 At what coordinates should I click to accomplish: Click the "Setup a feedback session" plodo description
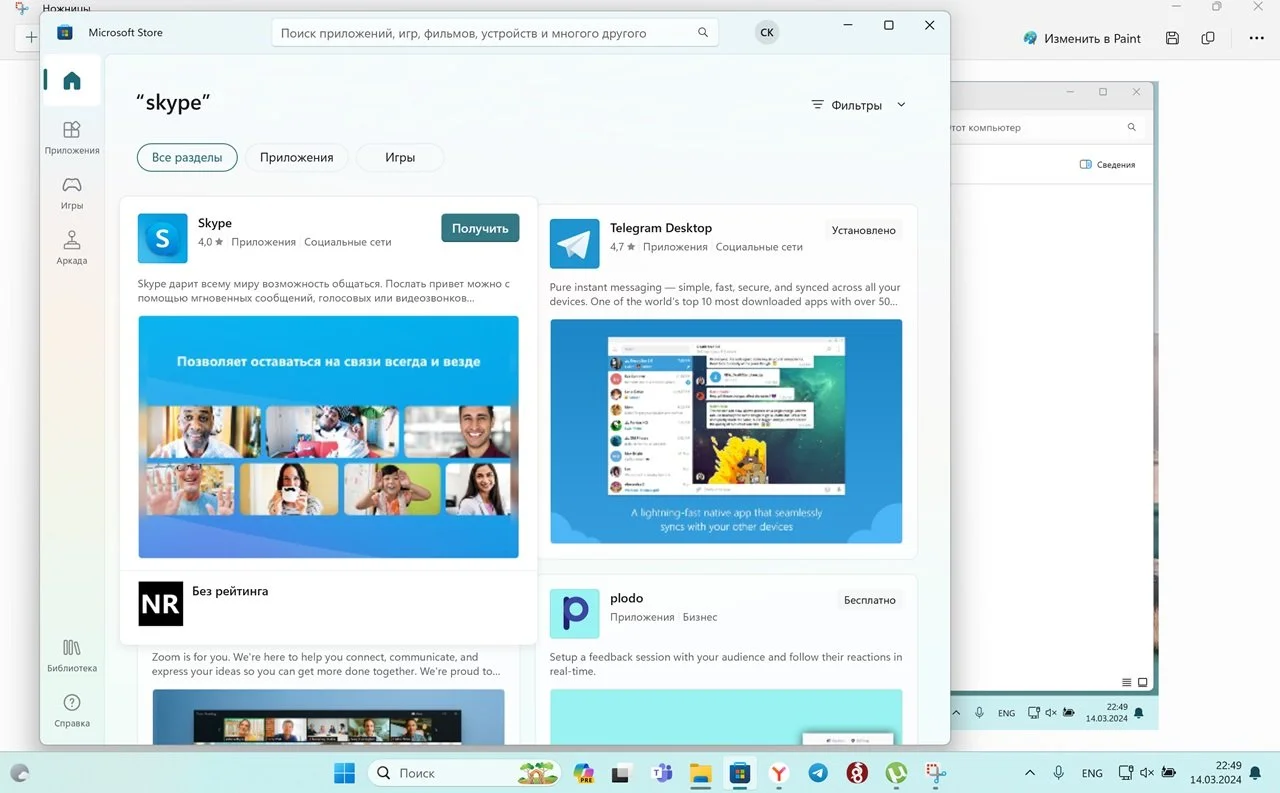(x=726, y=664)
